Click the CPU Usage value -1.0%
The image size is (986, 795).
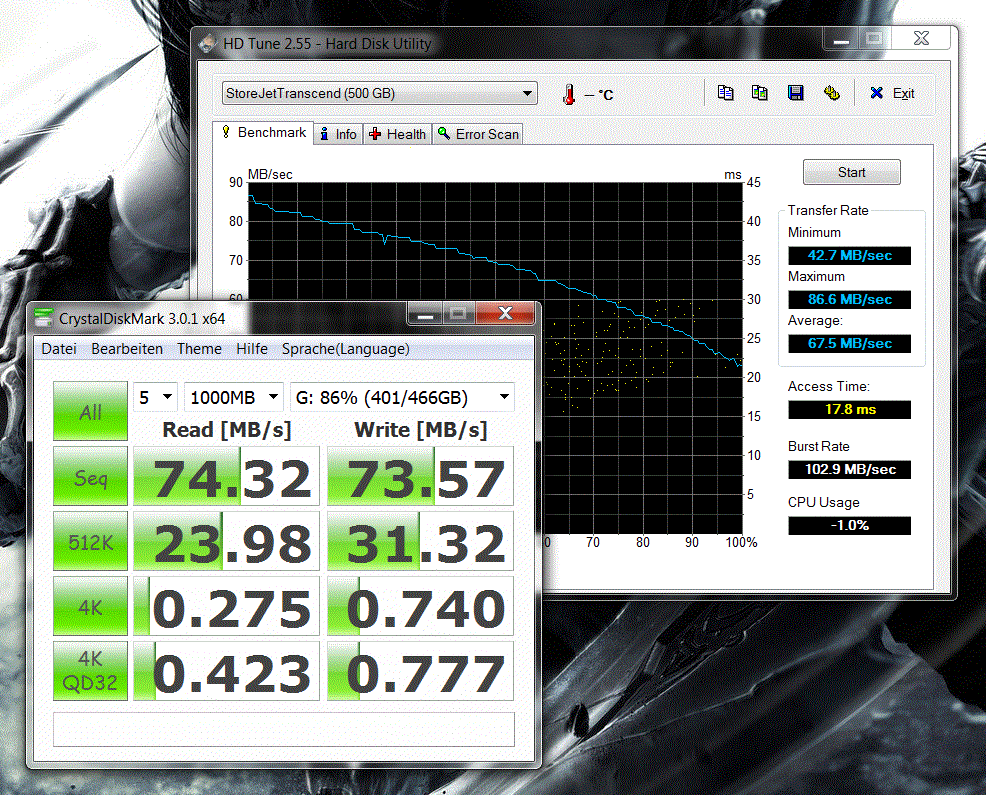[x=850, y=525]
